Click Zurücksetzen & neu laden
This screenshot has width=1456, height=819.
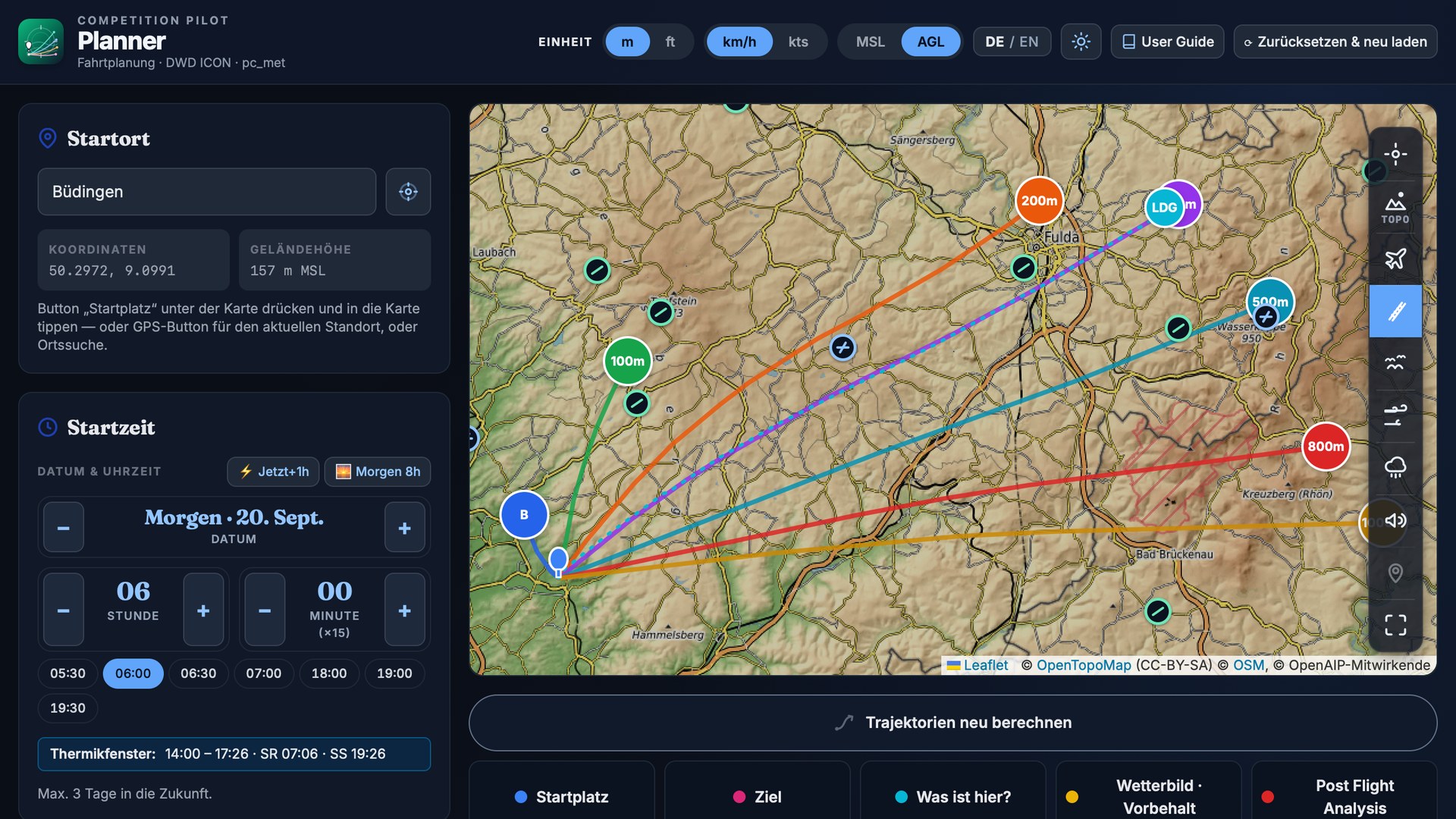point(1335,42)
